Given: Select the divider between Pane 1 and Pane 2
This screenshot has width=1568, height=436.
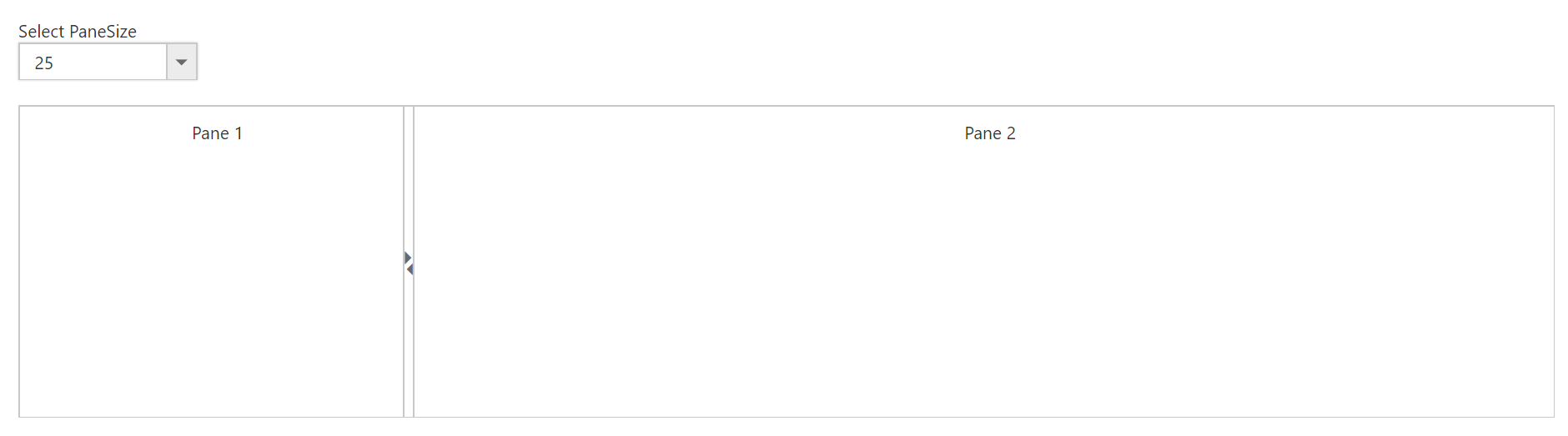Looking at the screenshot, I should [x=409, y=208].
